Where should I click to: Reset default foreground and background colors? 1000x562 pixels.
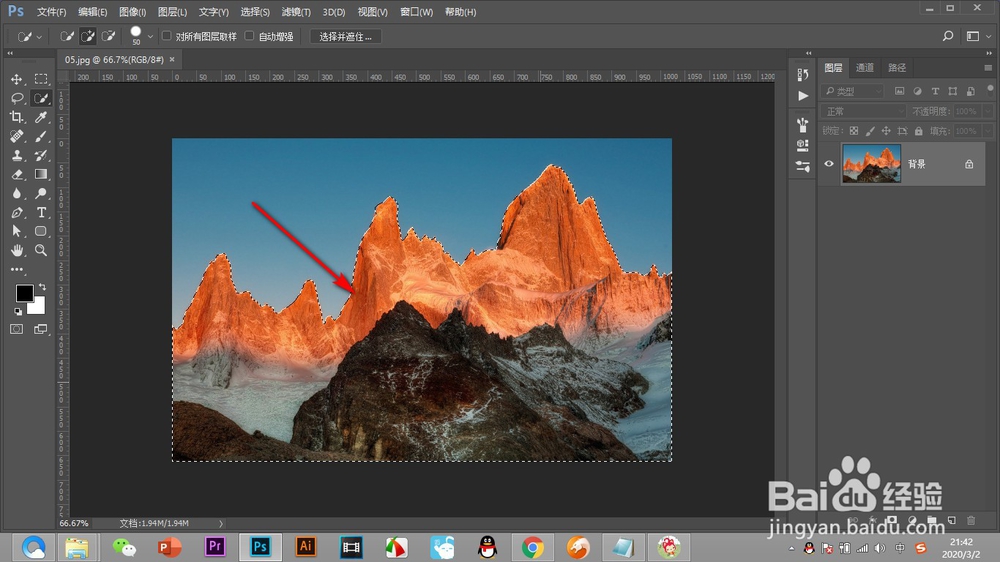(18, 311)
